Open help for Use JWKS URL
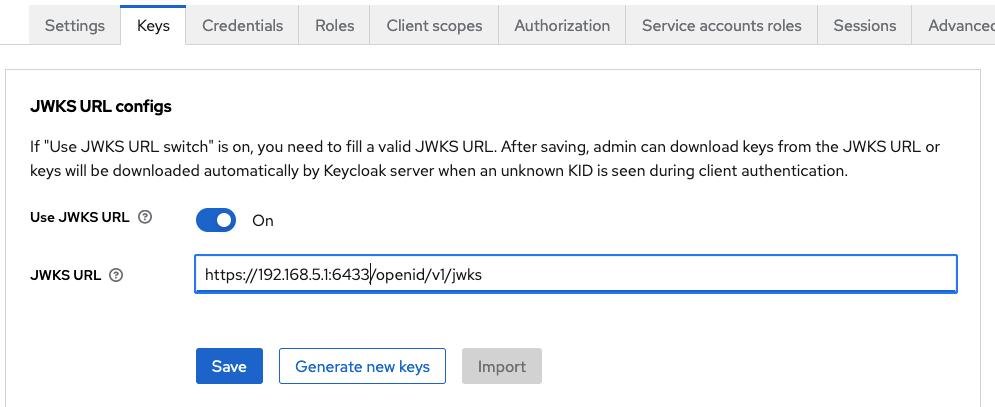 click(x=145, y=218)
